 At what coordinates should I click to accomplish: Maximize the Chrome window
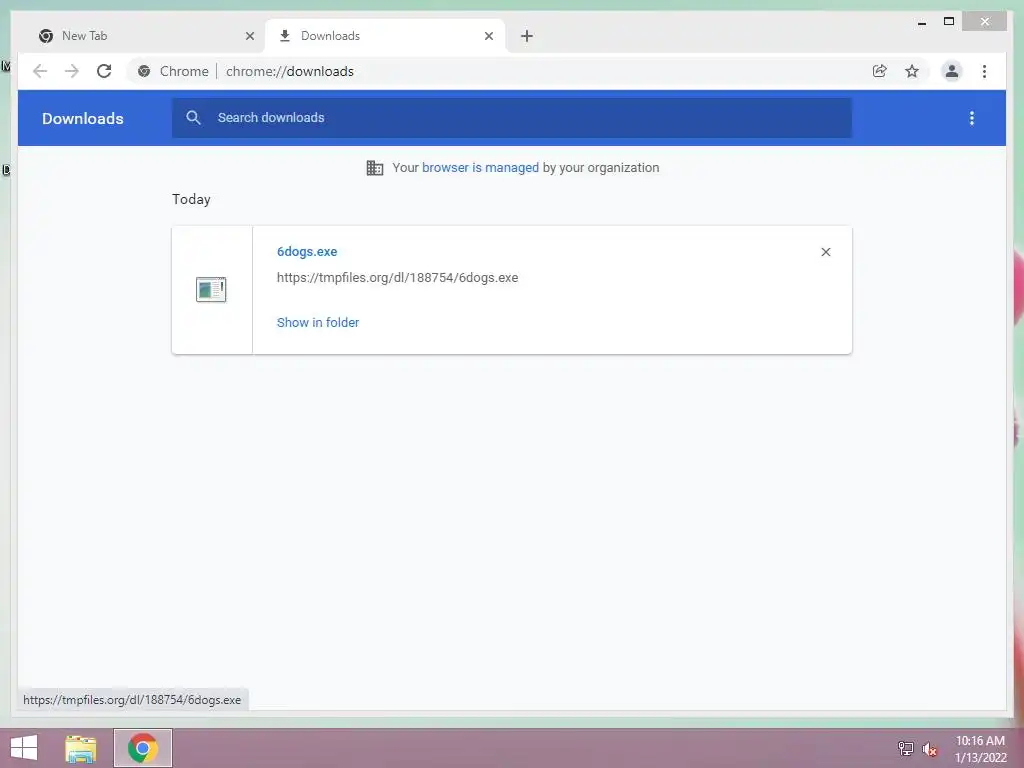pos(949,22)
